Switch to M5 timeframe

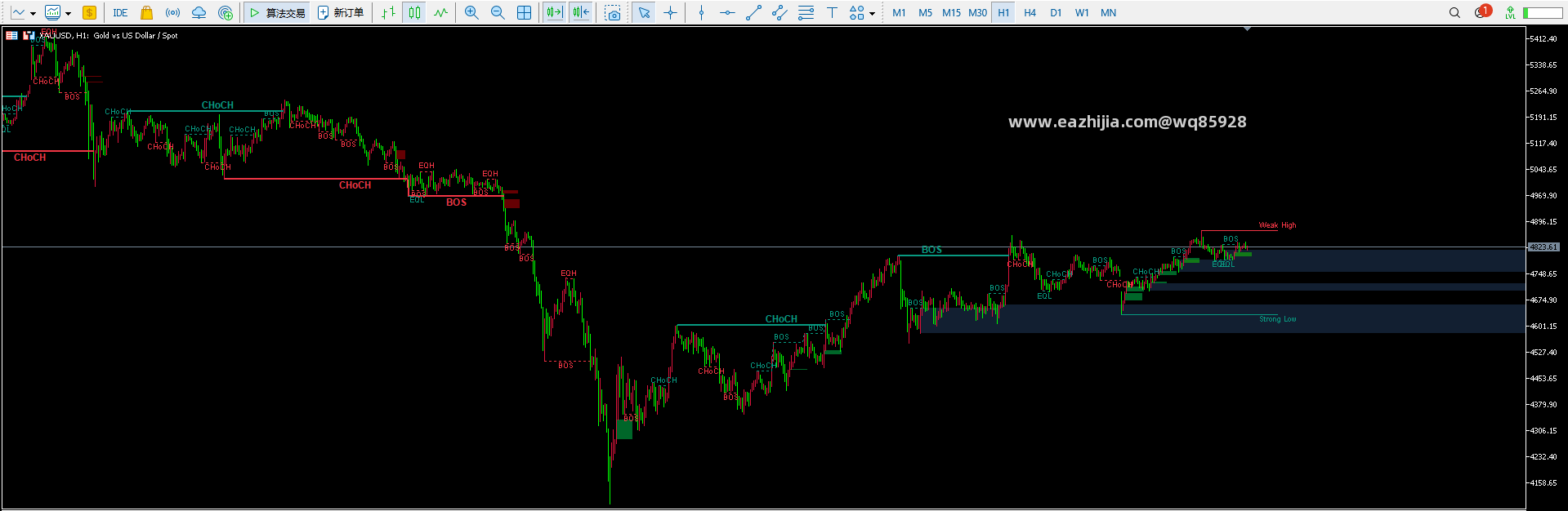click(925, 12)
